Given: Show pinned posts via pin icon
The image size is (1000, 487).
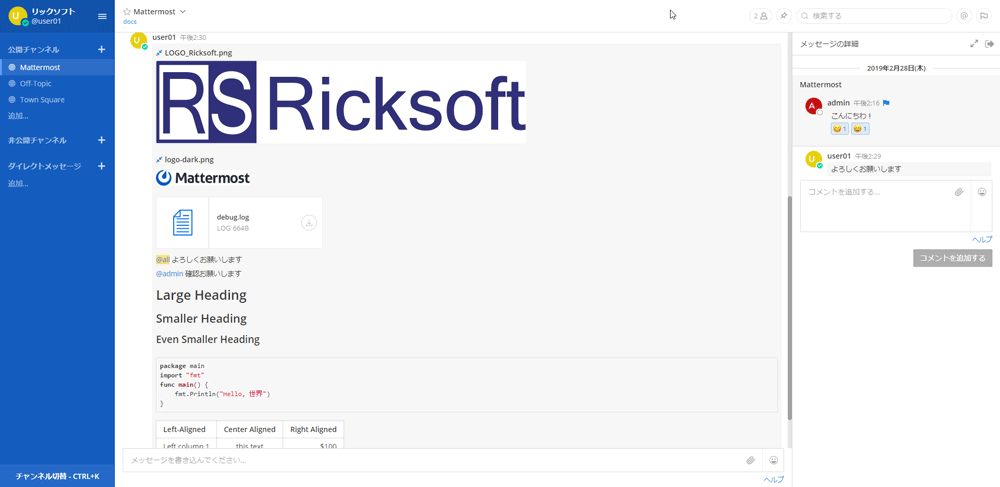Looking at the screenshot, I should click(784, 16).
